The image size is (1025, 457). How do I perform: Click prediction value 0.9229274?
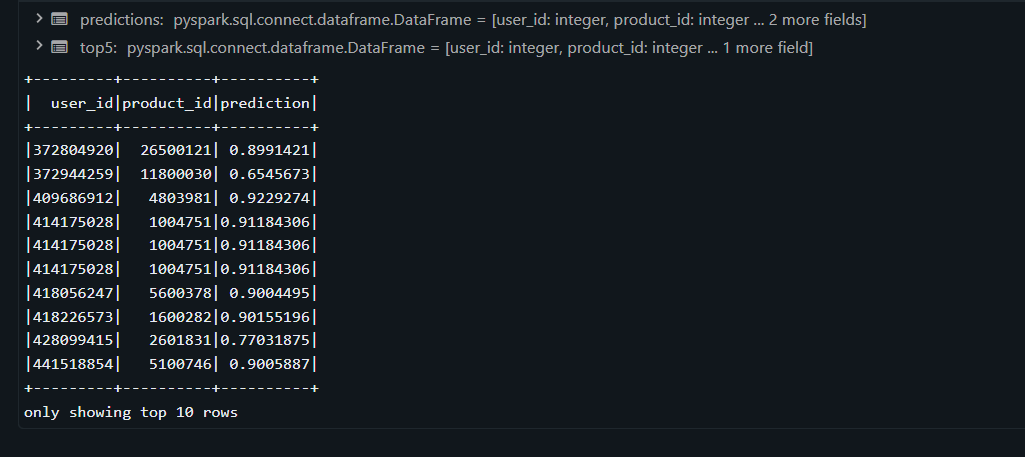click(269, 198)
